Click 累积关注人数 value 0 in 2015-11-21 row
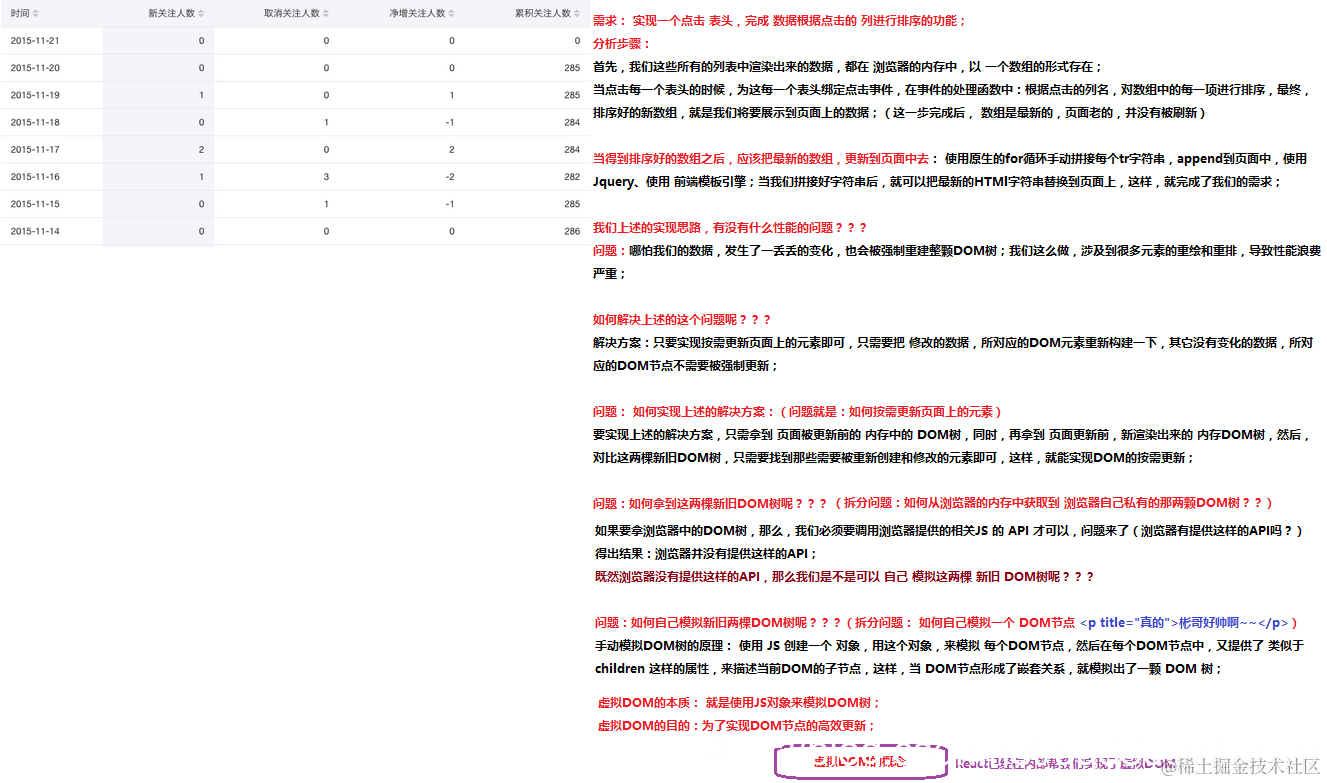 577,41
